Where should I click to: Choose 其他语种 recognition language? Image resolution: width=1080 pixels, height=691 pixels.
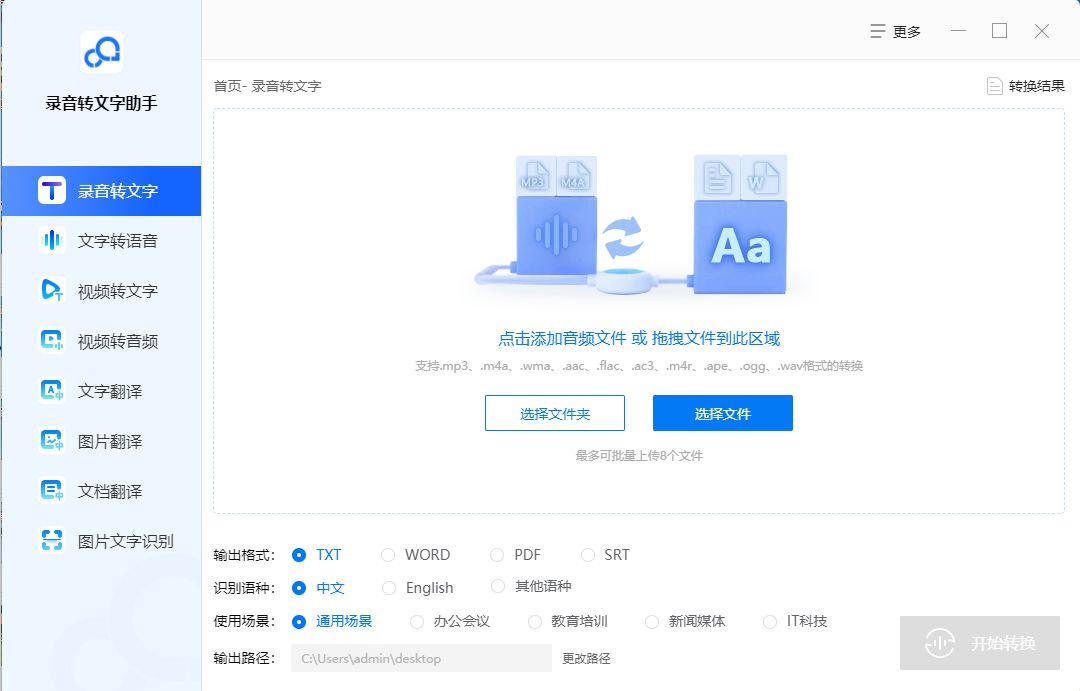coord(530,586)
